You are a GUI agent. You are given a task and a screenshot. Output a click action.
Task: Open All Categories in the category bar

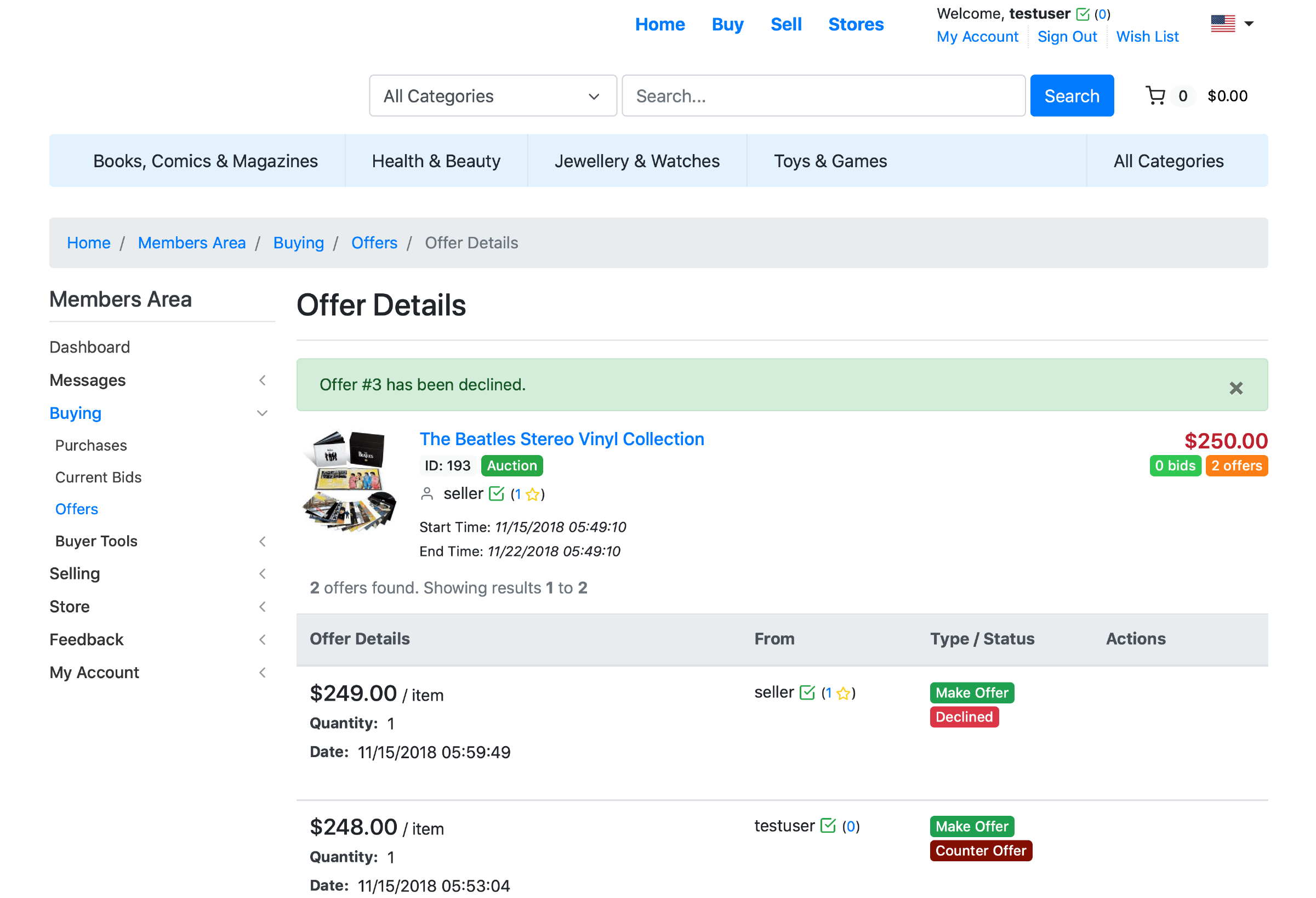click(x=1168, y=161)
